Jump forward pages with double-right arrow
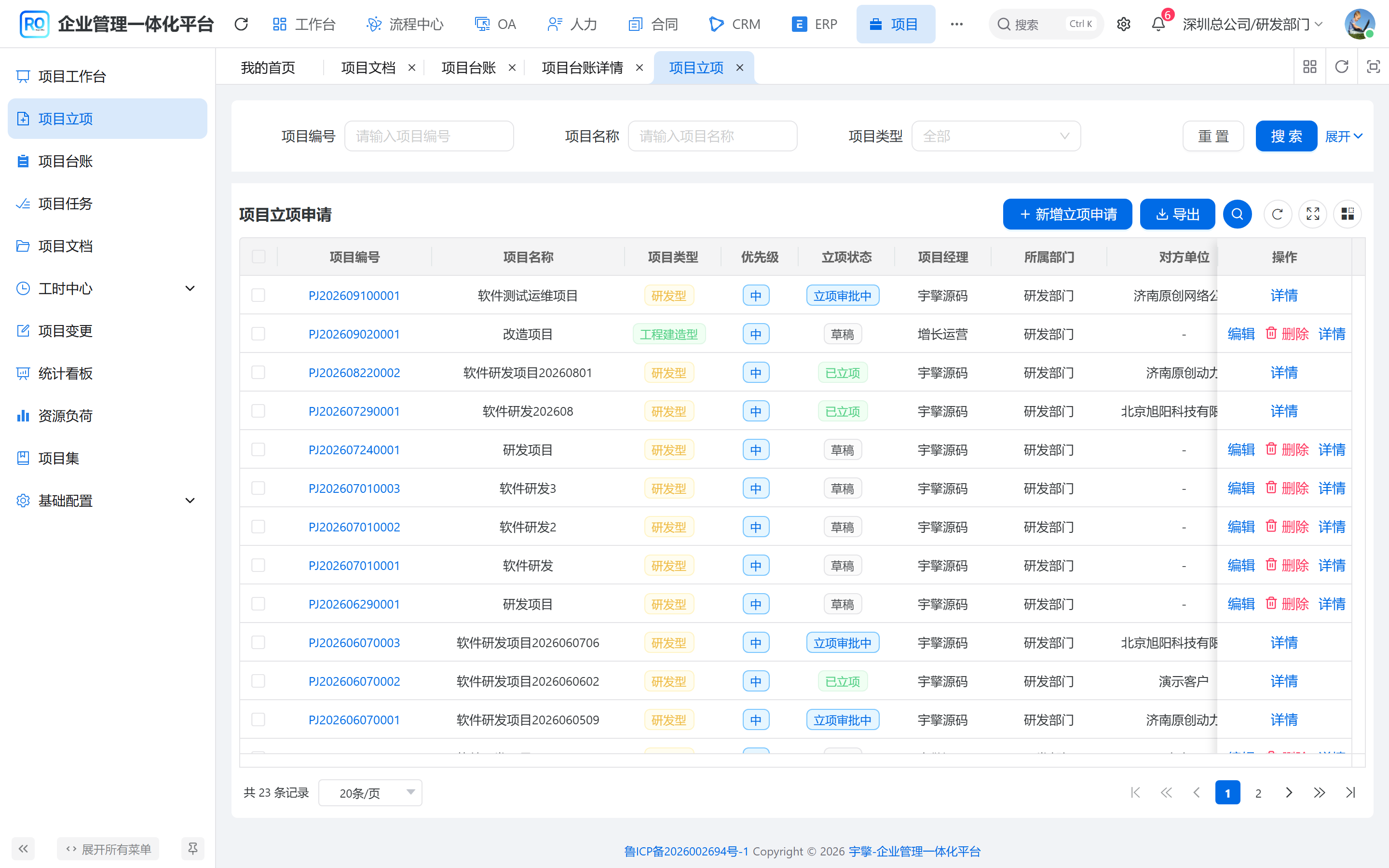The height and width of the screenshot is (868, 1389). (1320, 792)
